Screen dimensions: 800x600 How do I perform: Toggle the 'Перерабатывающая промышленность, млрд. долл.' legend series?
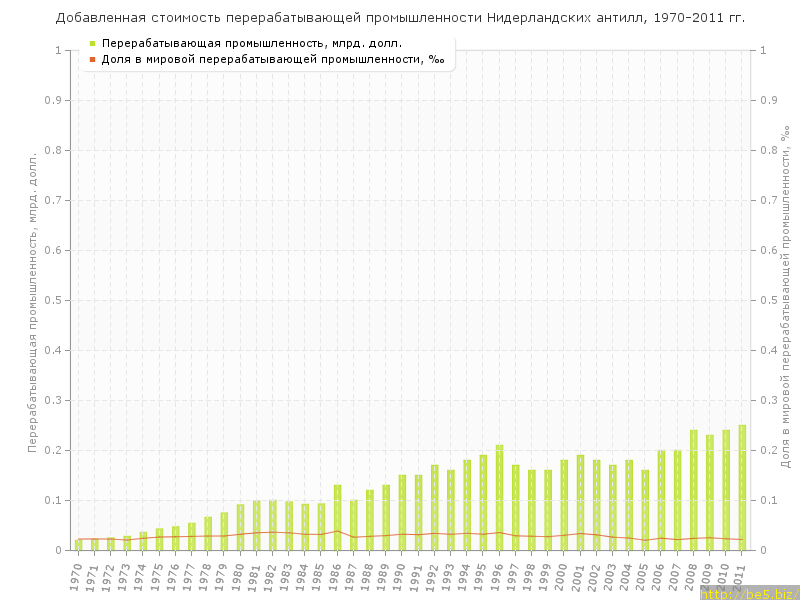pos(252,43)
